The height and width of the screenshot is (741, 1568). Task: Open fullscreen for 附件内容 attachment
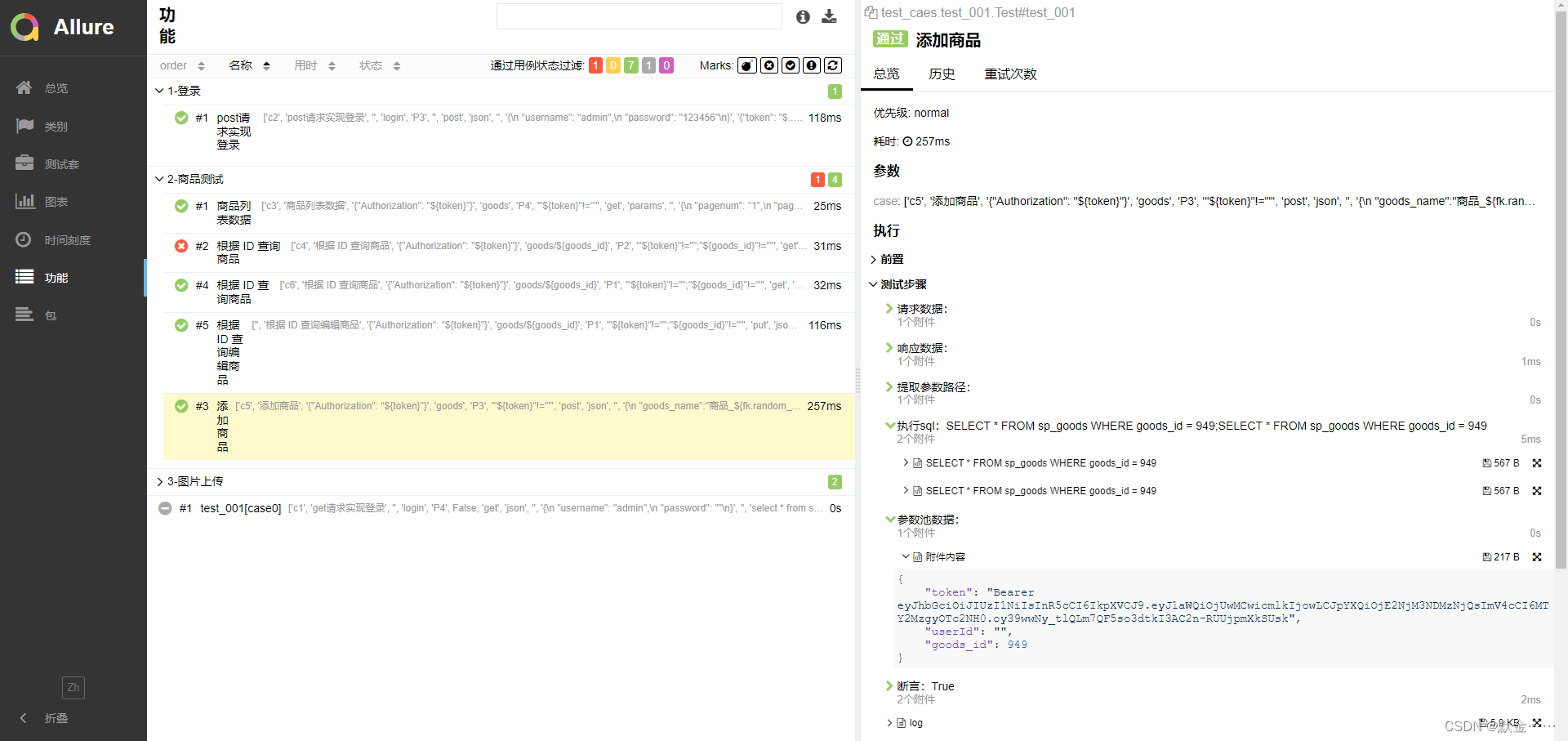tap(1537, 557)
